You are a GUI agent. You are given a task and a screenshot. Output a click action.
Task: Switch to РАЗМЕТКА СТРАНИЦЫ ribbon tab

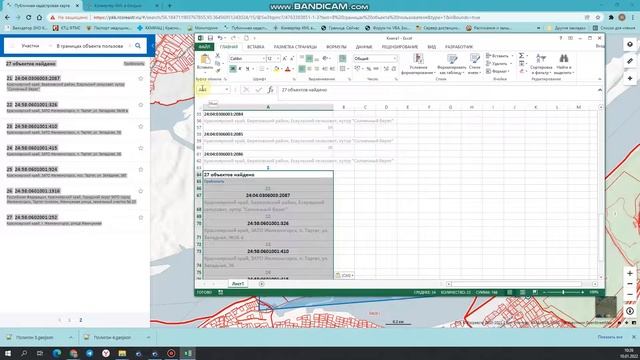tap(296, 47)
